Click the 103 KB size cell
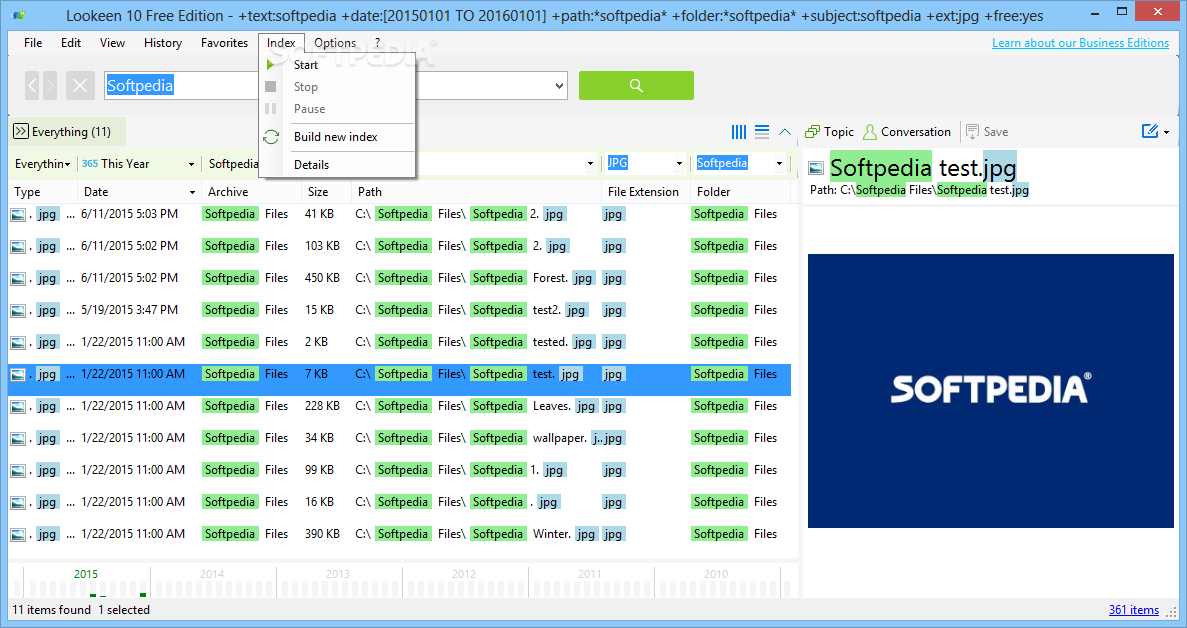This screenshot has height=628, width=1187. [322, 246]
